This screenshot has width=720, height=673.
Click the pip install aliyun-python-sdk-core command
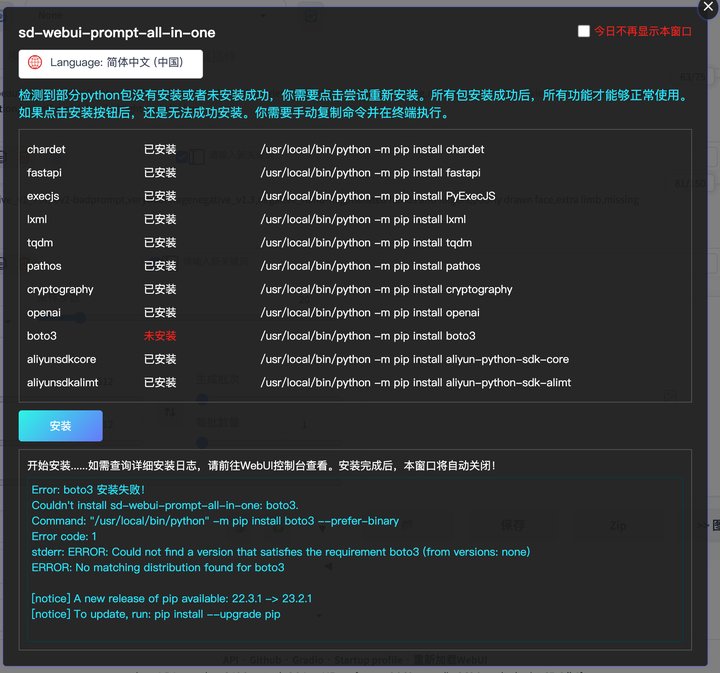(x=415, y=359)
